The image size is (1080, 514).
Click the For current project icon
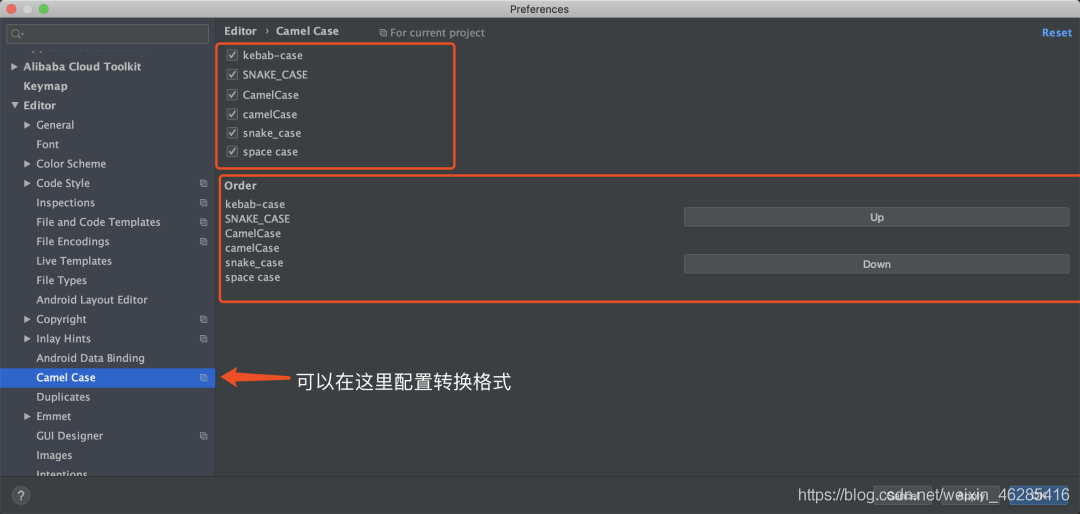click(383, 33)
